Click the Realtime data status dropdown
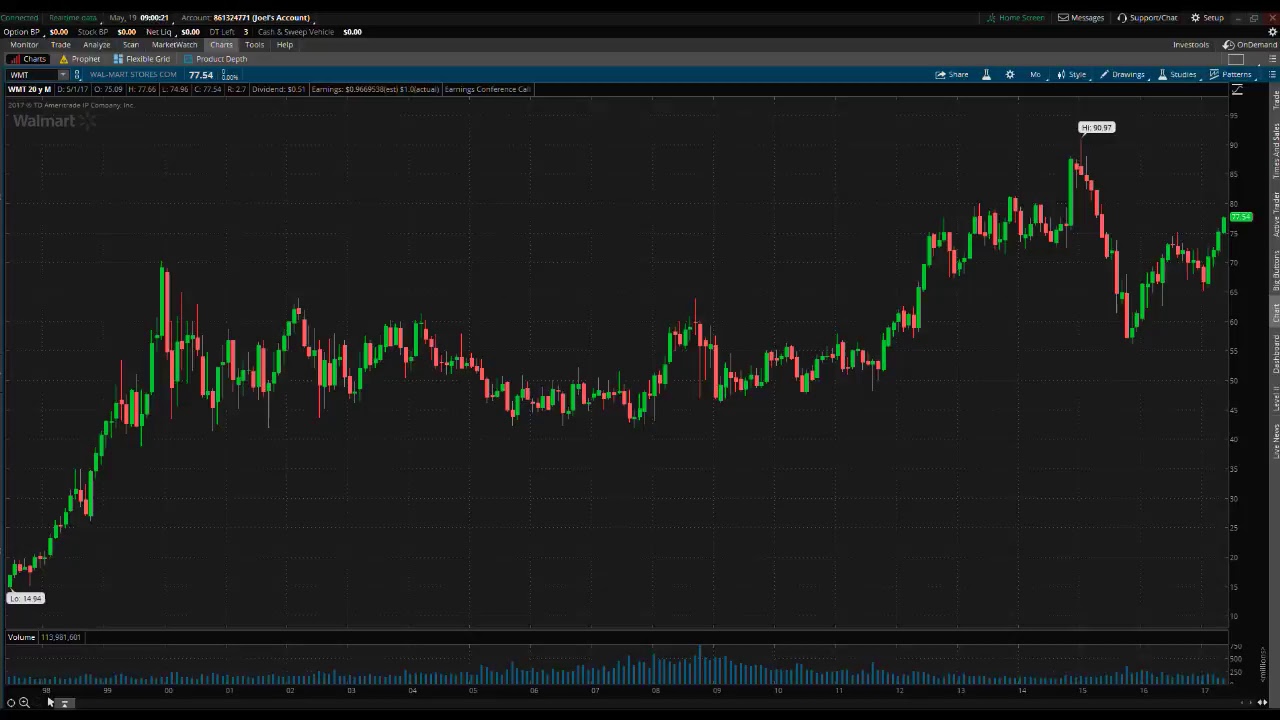 pyautogui.click(x=75, y=18)
